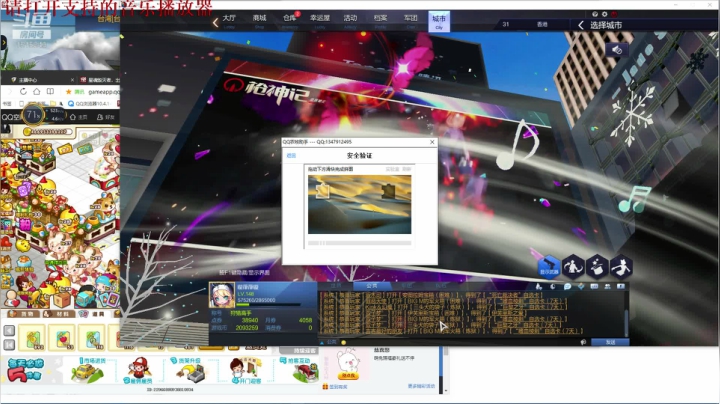Click the second hexagon character pose icon
The width and height of the screenshot is (720, 404).
(x=573, y=267)
